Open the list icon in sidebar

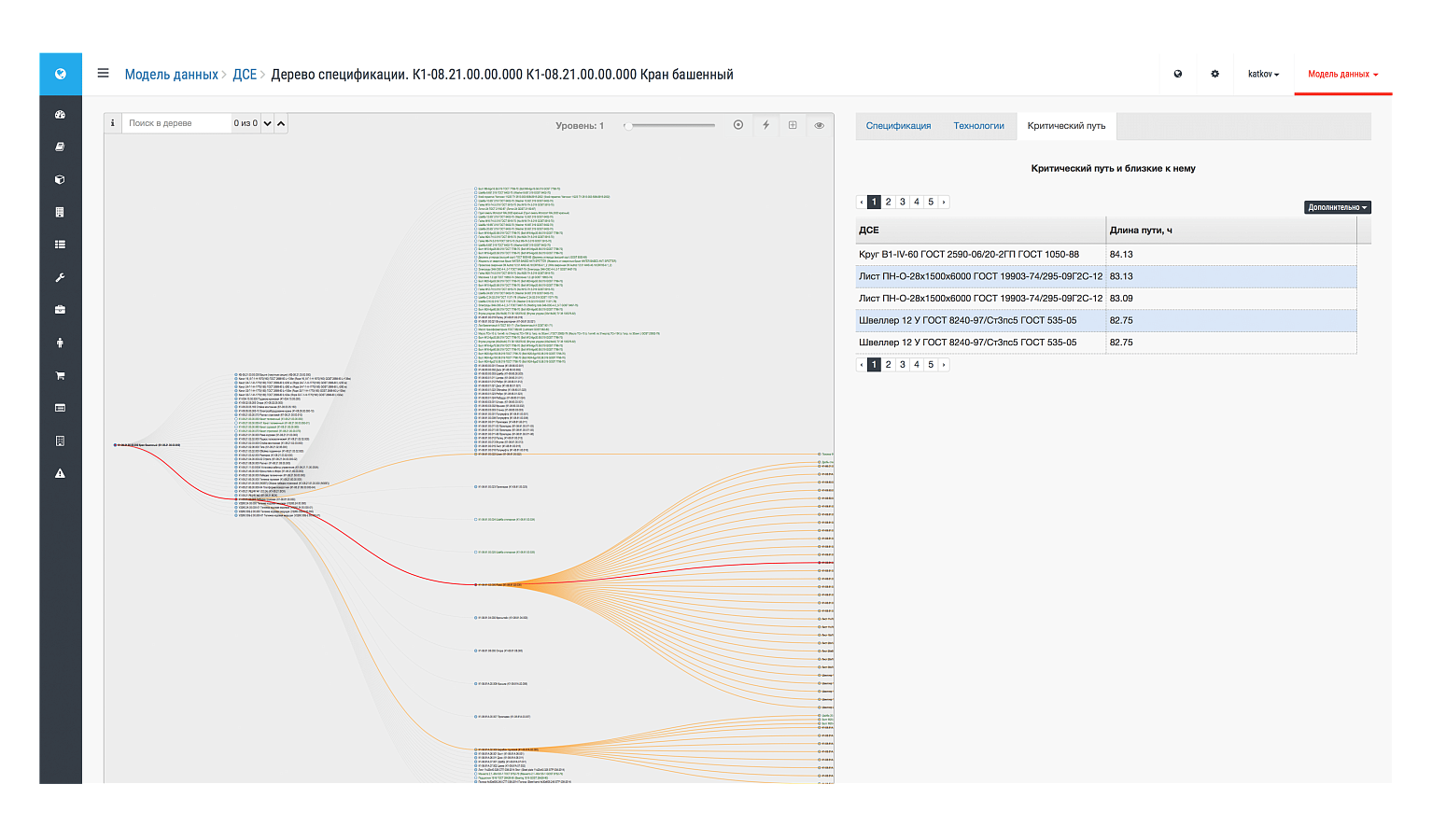point(60,245)
